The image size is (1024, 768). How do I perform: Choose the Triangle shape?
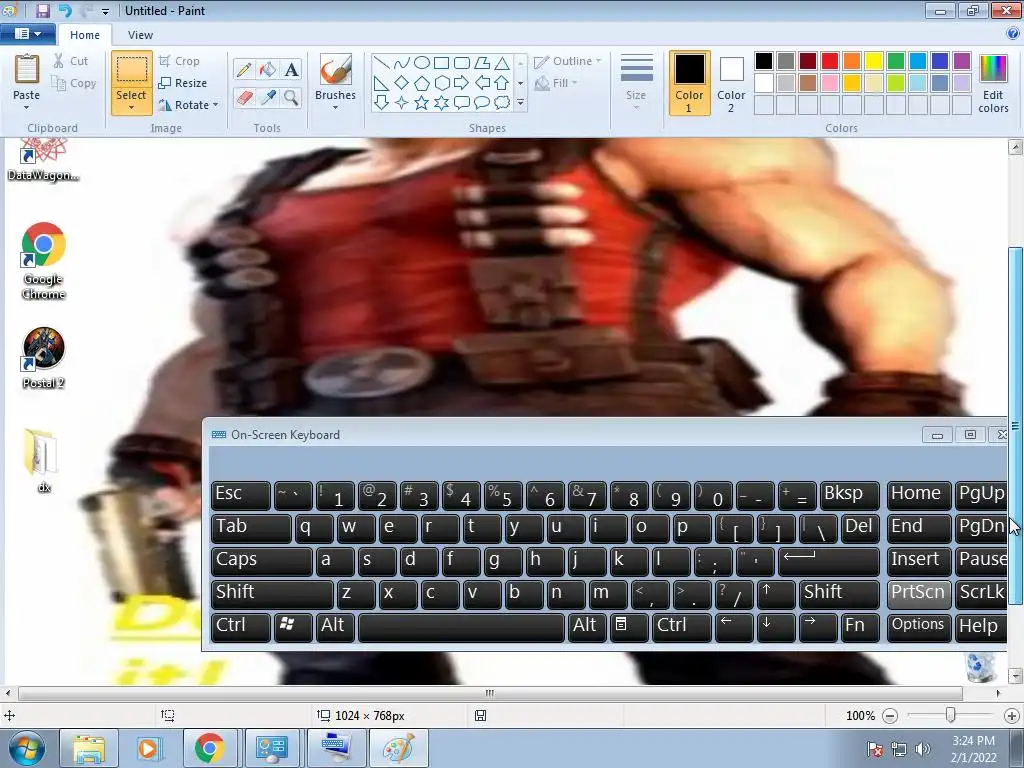point(502,63)
